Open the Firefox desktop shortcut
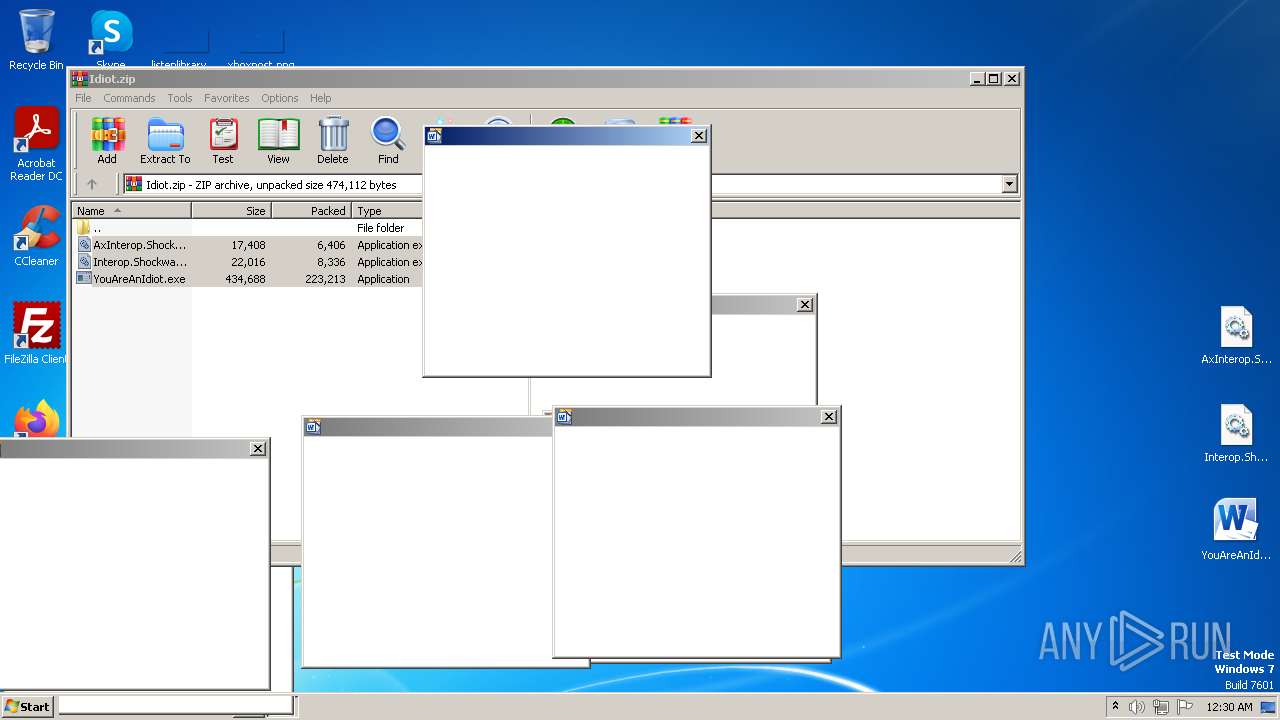The width and height of the screenshot is (1280, 720). pyautogui.click(x=36, y=418)
